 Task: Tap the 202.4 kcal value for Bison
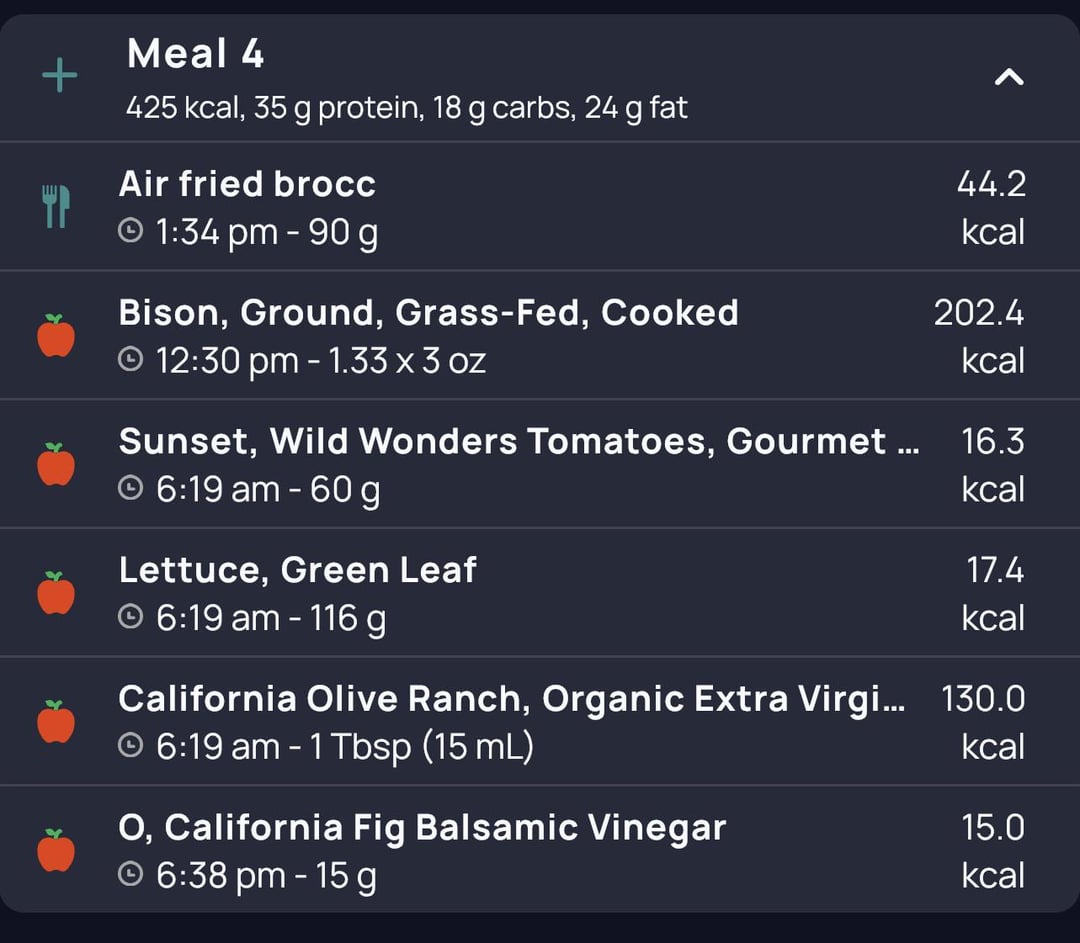[x=979, y=336]
